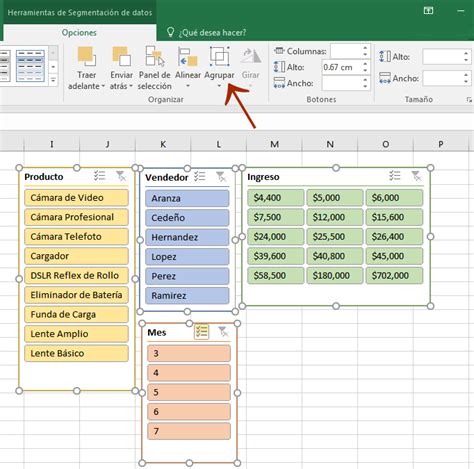474x469 pixels.
Task: Filter Ingreso by $4,400
Action: pos(276,198)
